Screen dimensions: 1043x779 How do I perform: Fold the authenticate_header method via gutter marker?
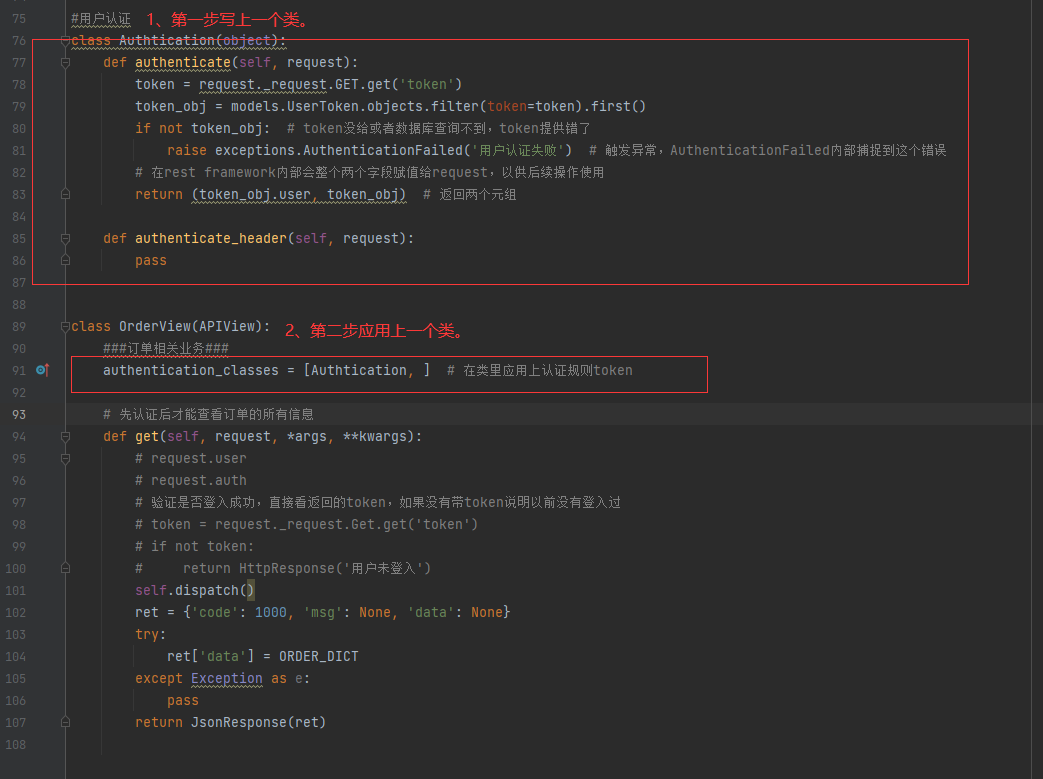[66, 238]
